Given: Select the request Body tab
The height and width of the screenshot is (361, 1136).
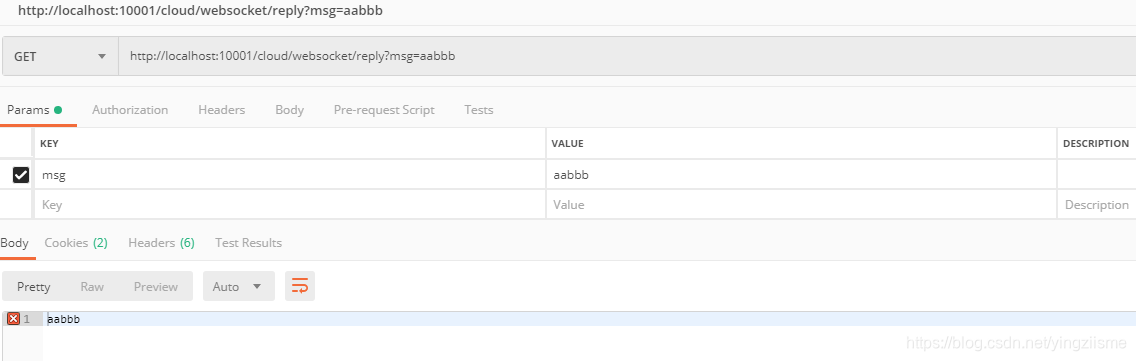Looking at the screenshot, I should coord(290,110).
